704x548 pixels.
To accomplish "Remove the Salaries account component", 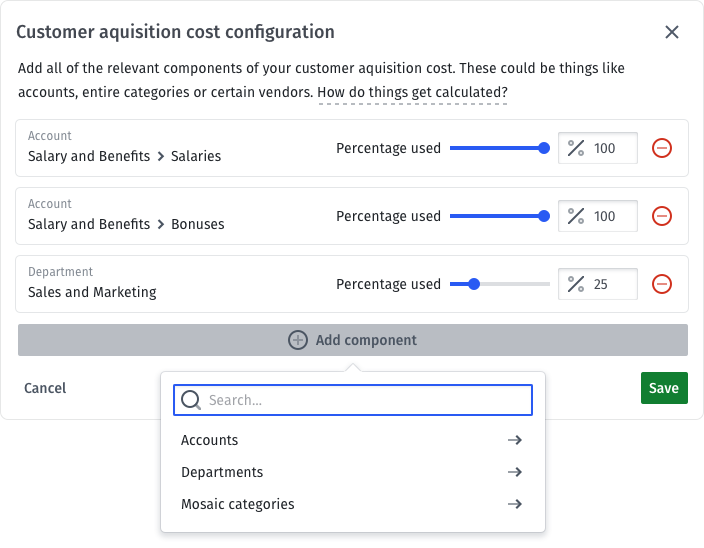I will pyautogui.click(x=662, y=148).
